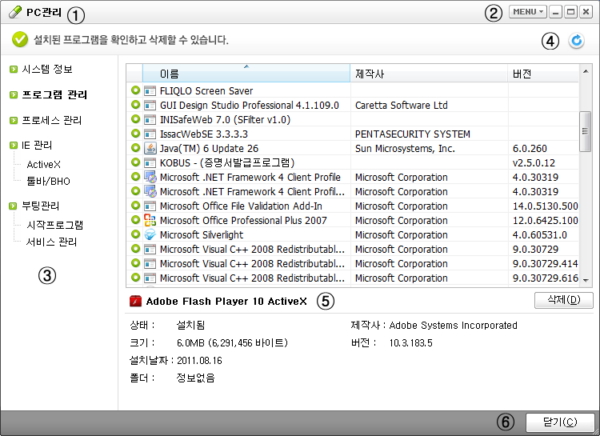Screen dimensions: 600x436
Task: Select KOBUS 증명서발급프로그램 row
Action: tap(352, 163)
